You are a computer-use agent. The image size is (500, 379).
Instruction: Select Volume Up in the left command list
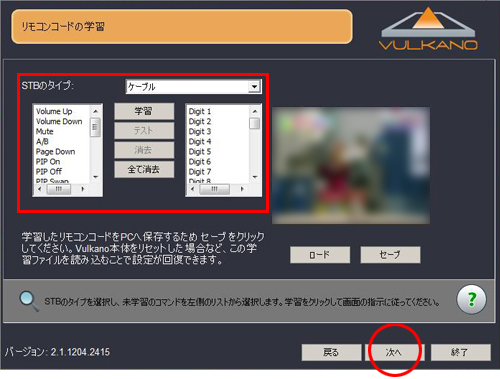(x=54, y=111)
